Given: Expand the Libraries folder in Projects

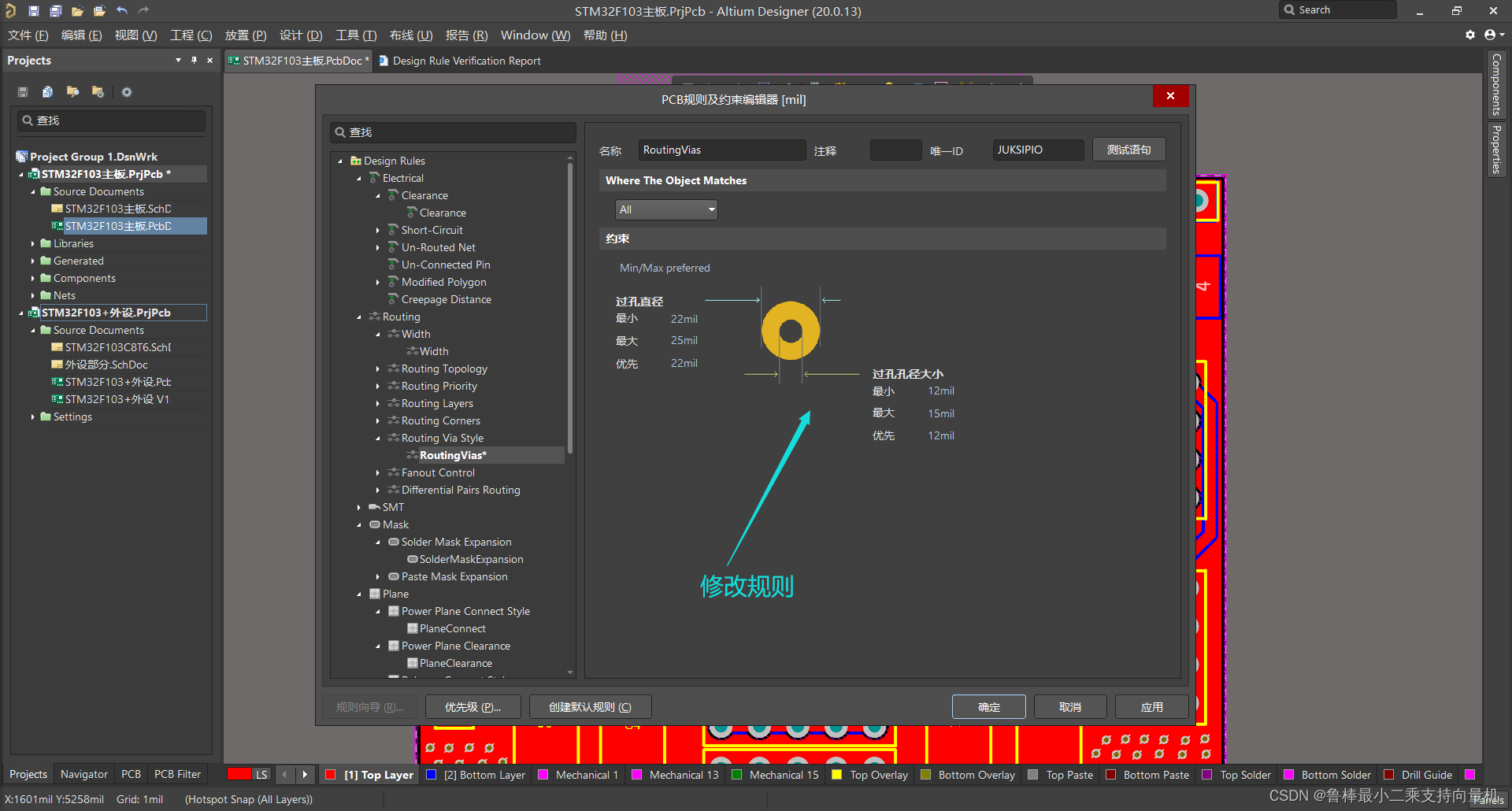Looking at the screenshot, I should coord(32,244).
